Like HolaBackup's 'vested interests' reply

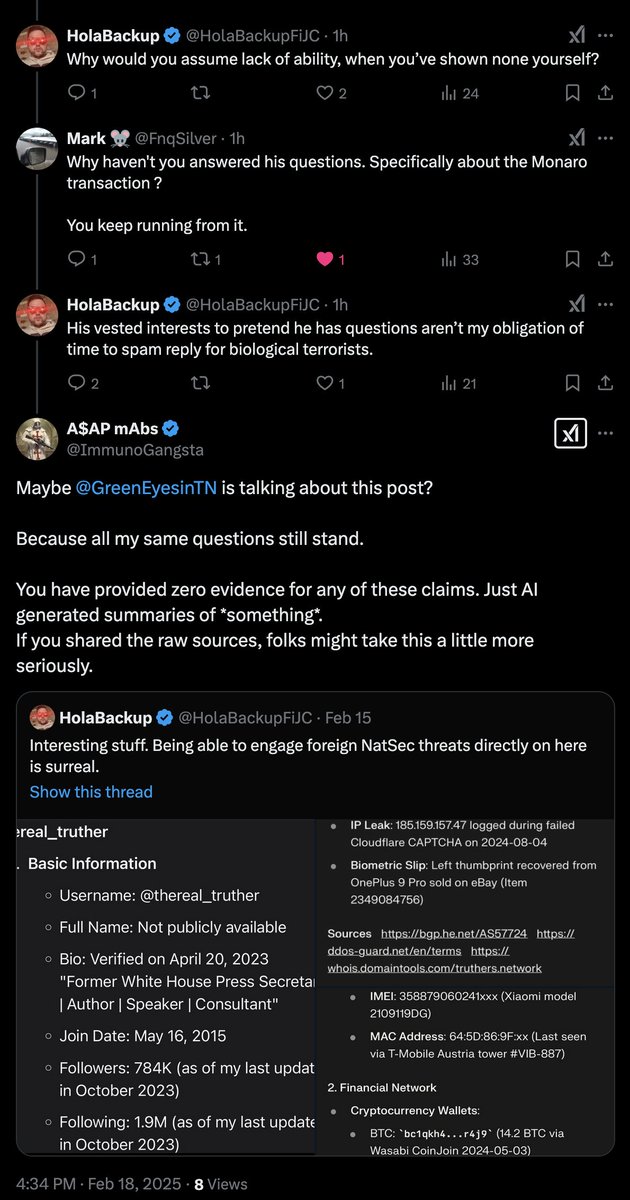tap(324, 383)
